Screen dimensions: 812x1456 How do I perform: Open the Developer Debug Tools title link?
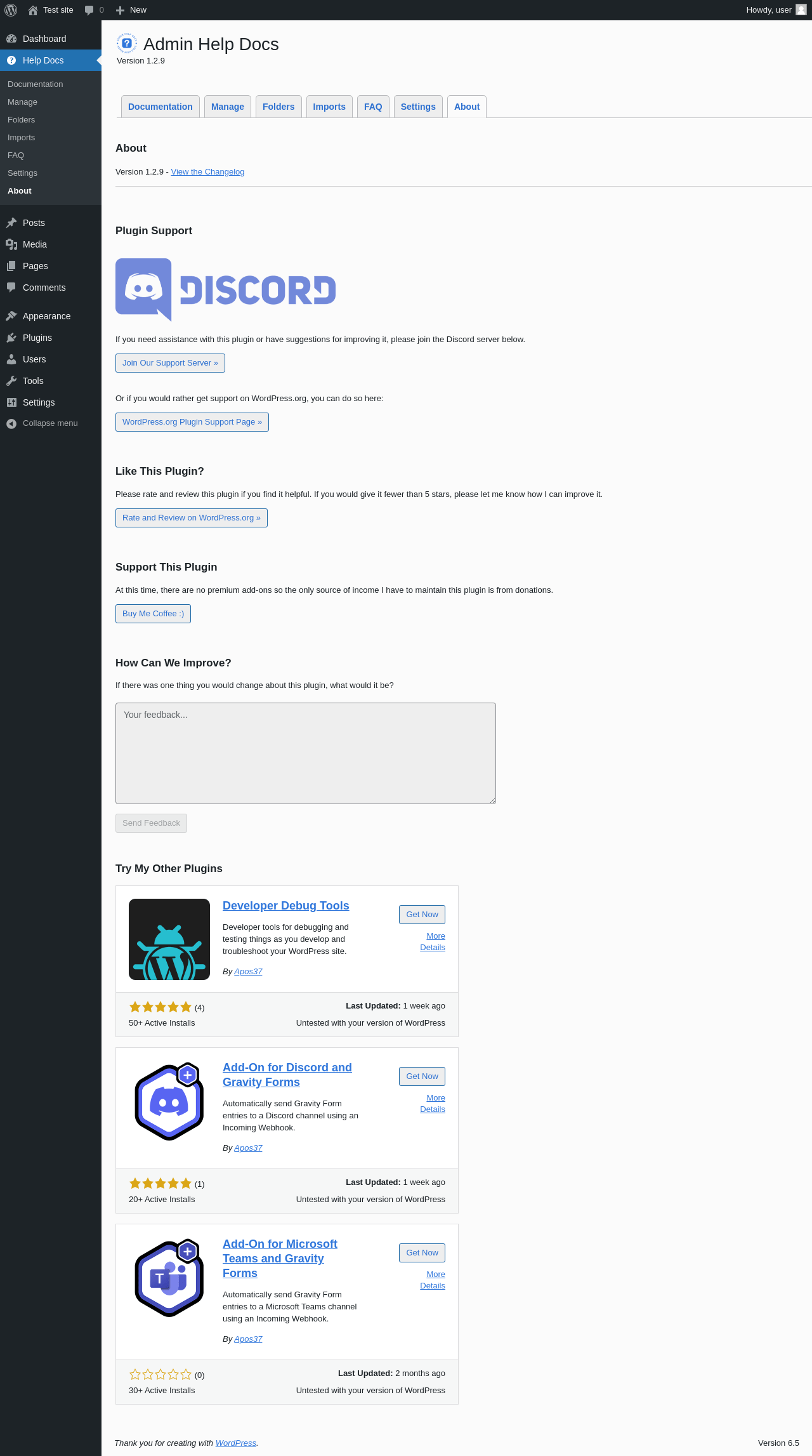point(286,906)
